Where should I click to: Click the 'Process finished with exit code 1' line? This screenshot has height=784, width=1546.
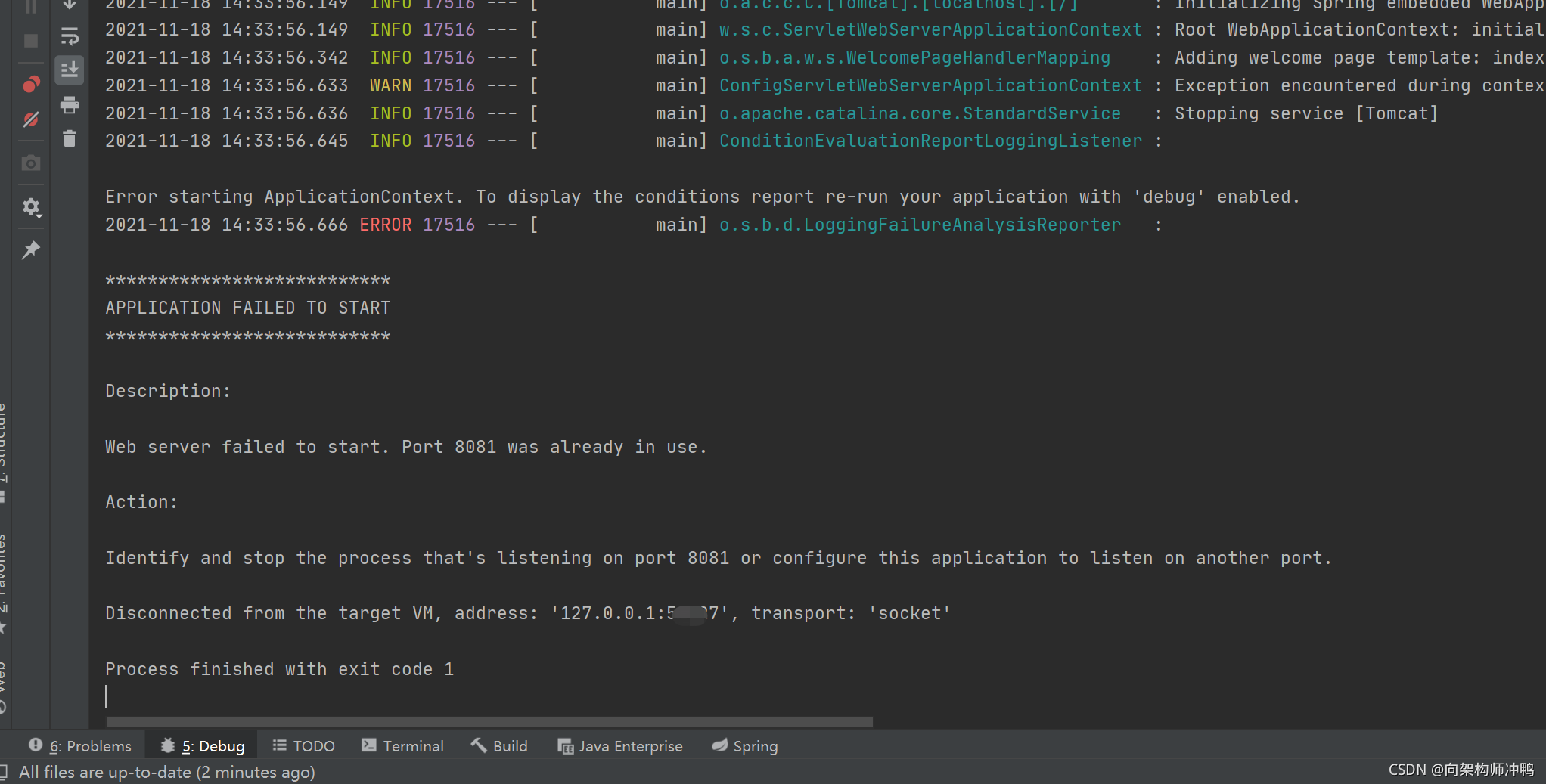[279, 669]
